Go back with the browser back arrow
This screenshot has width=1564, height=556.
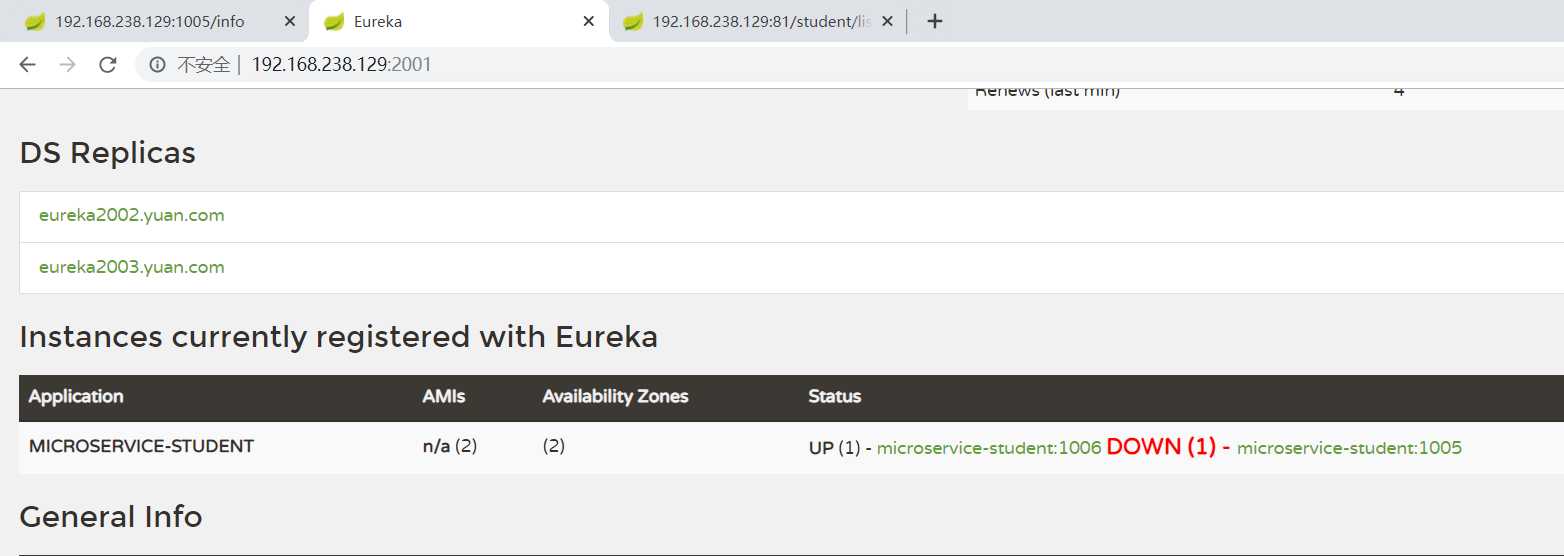coord(27,65)
